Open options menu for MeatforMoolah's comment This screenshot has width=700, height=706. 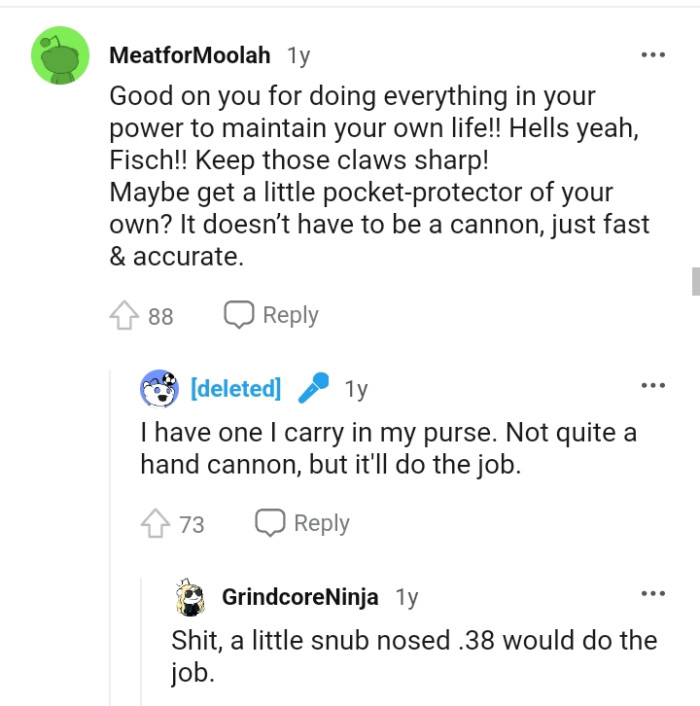click(652, 54)
